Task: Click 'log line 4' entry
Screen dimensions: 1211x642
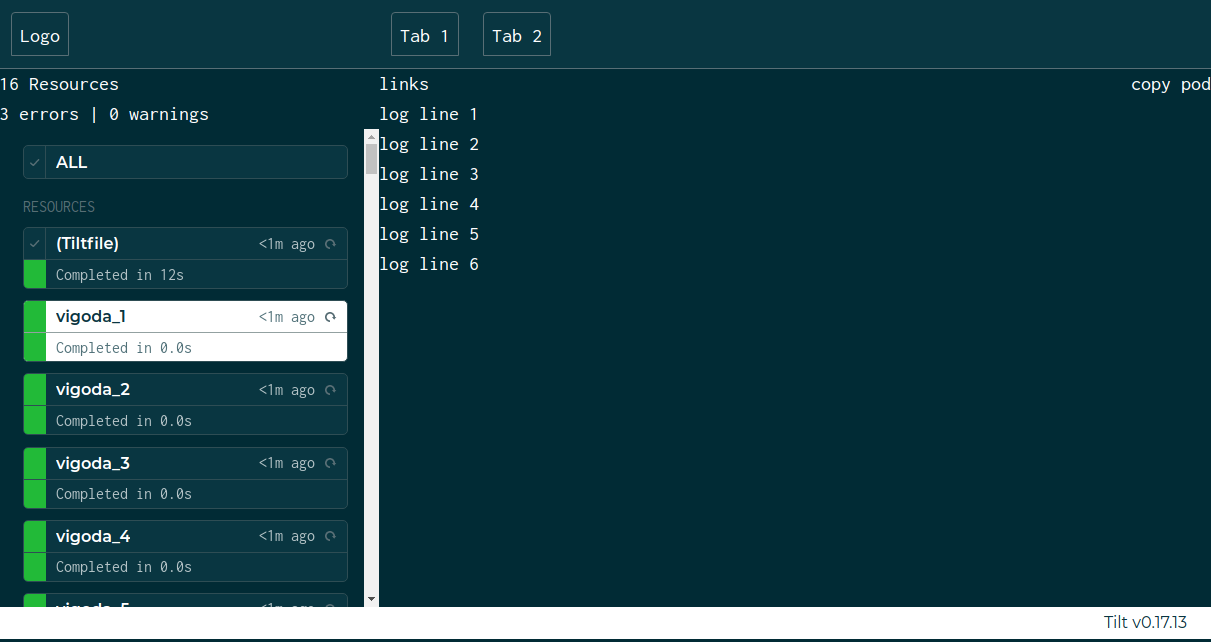Action: (429, 204)
